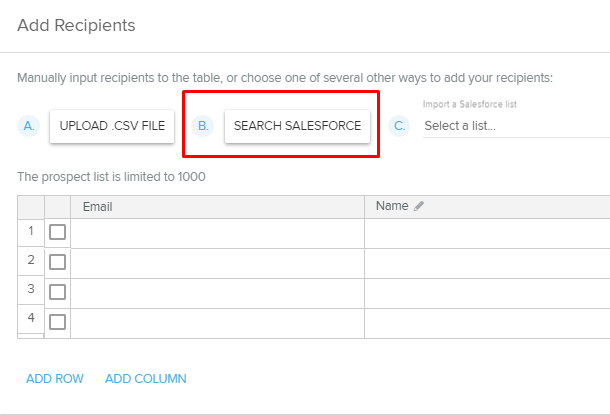Select the Email column header
Screen dimensions: 610x415
coord(217,207)
